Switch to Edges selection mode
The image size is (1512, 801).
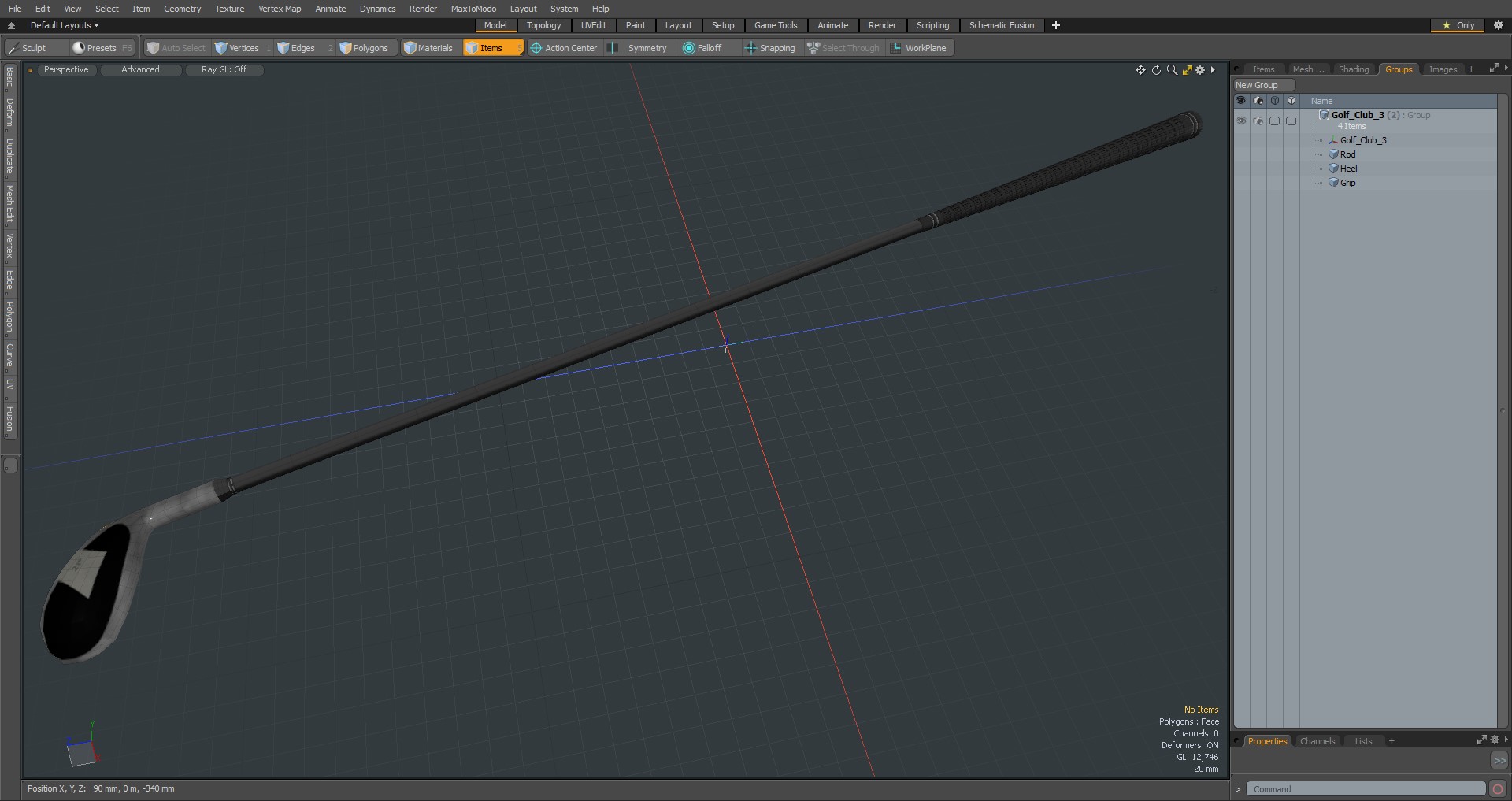pyautogui.click(x=303, y=48)
